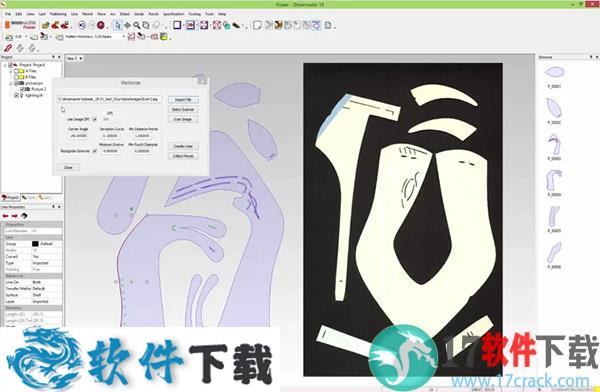Open the Punch menu
600x392 pixels.
click(x=153, y=14)
